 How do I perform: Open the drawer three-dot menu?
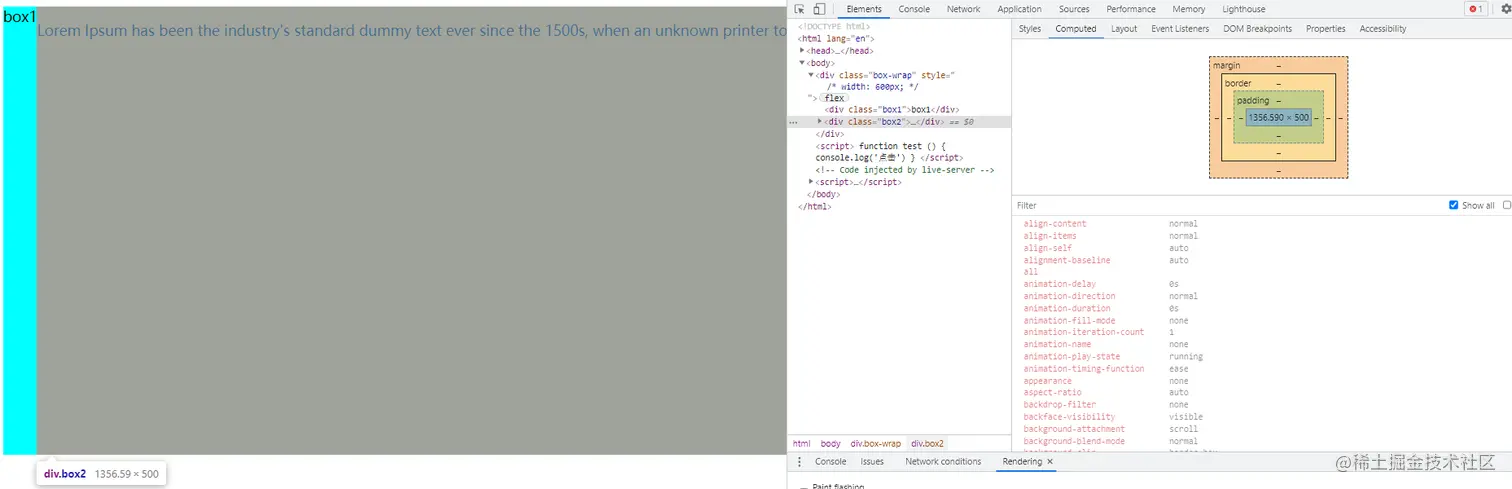point(799,462)
